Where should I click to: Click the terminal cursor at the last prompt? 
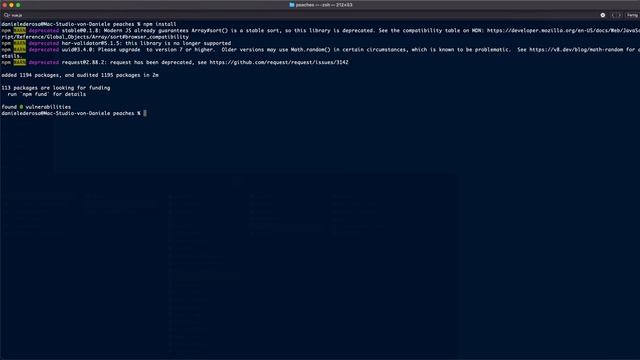tap(145, 113)
